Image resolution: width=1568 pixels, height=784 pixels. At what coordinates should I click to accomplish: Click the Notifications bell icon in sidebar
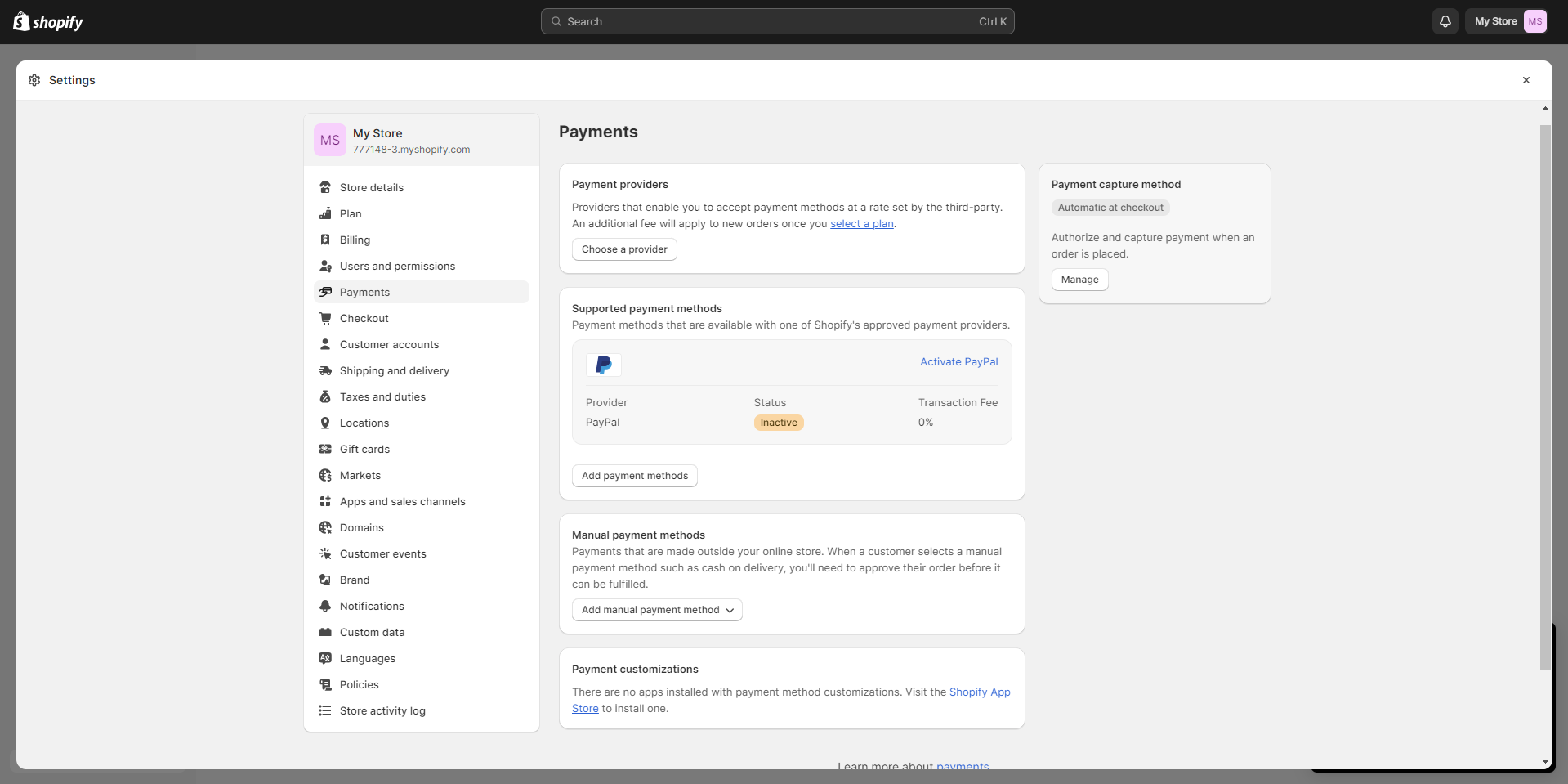[x=325, y=606]
